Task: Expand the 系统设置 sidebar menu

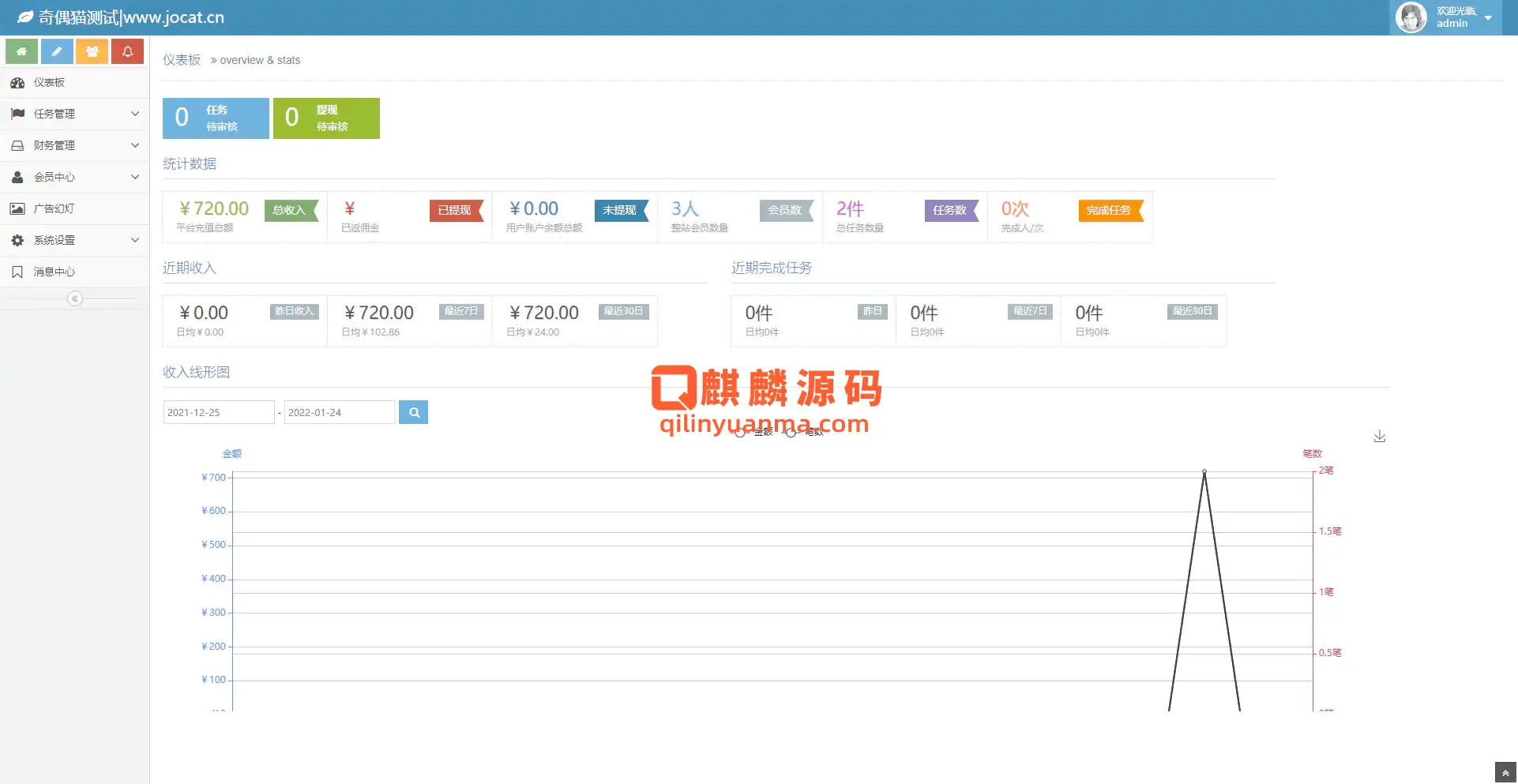Action: (x=74, y=240)
